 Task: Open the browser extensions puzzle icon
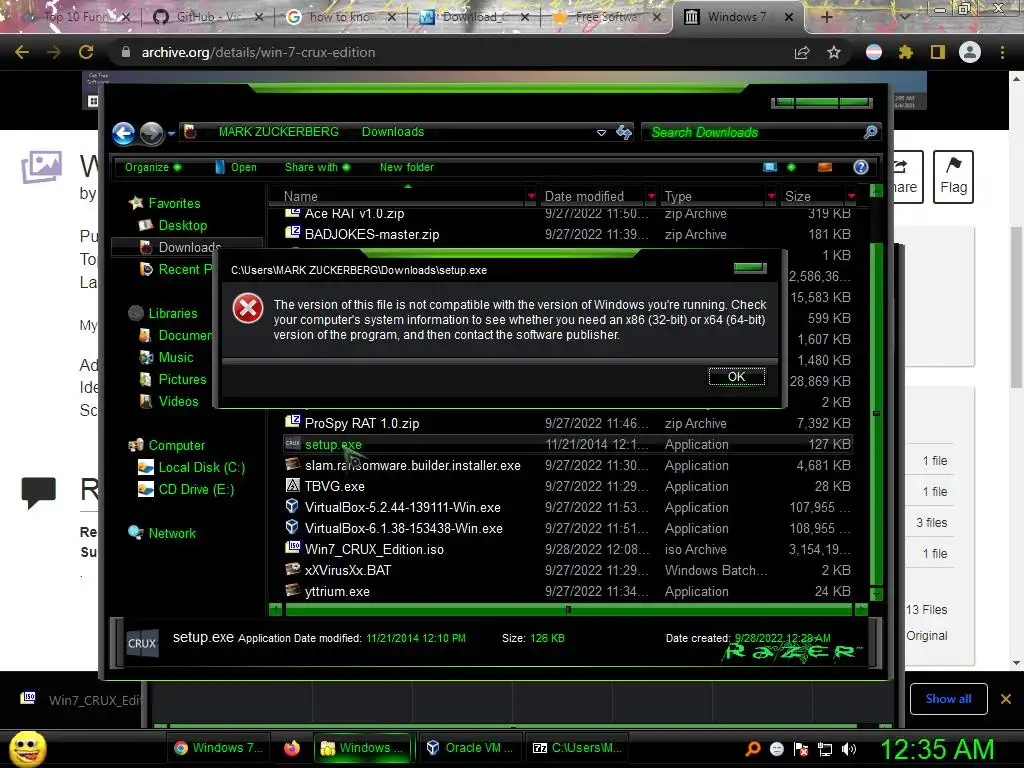[906, 52]
